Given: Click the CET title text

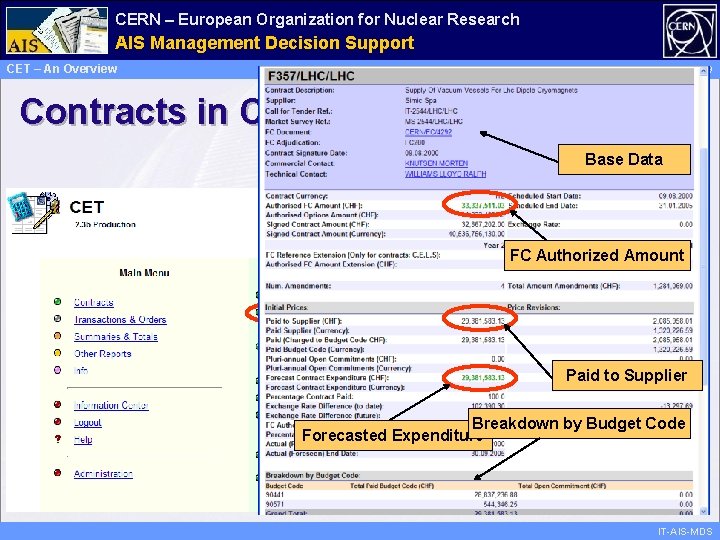Looking at the screenshot, I should click(x=87, y=207).
